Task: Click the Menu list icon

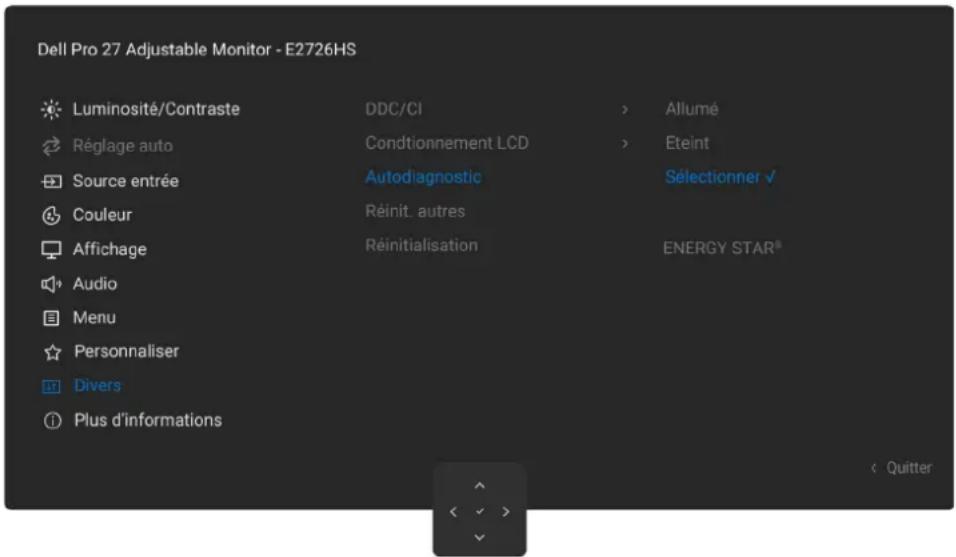Action: (51, 318)
